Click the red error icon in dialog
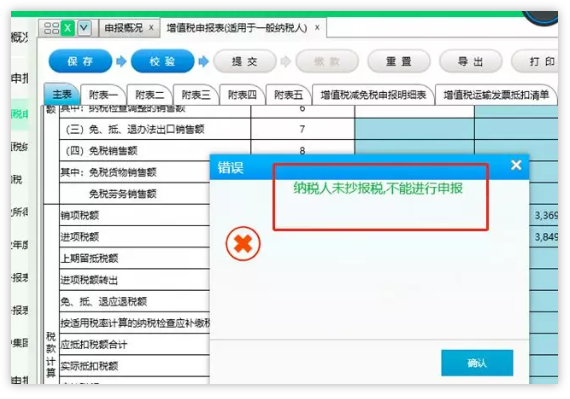Image resolution: width=570 pixels, height=399 pixels. (243, 243)
